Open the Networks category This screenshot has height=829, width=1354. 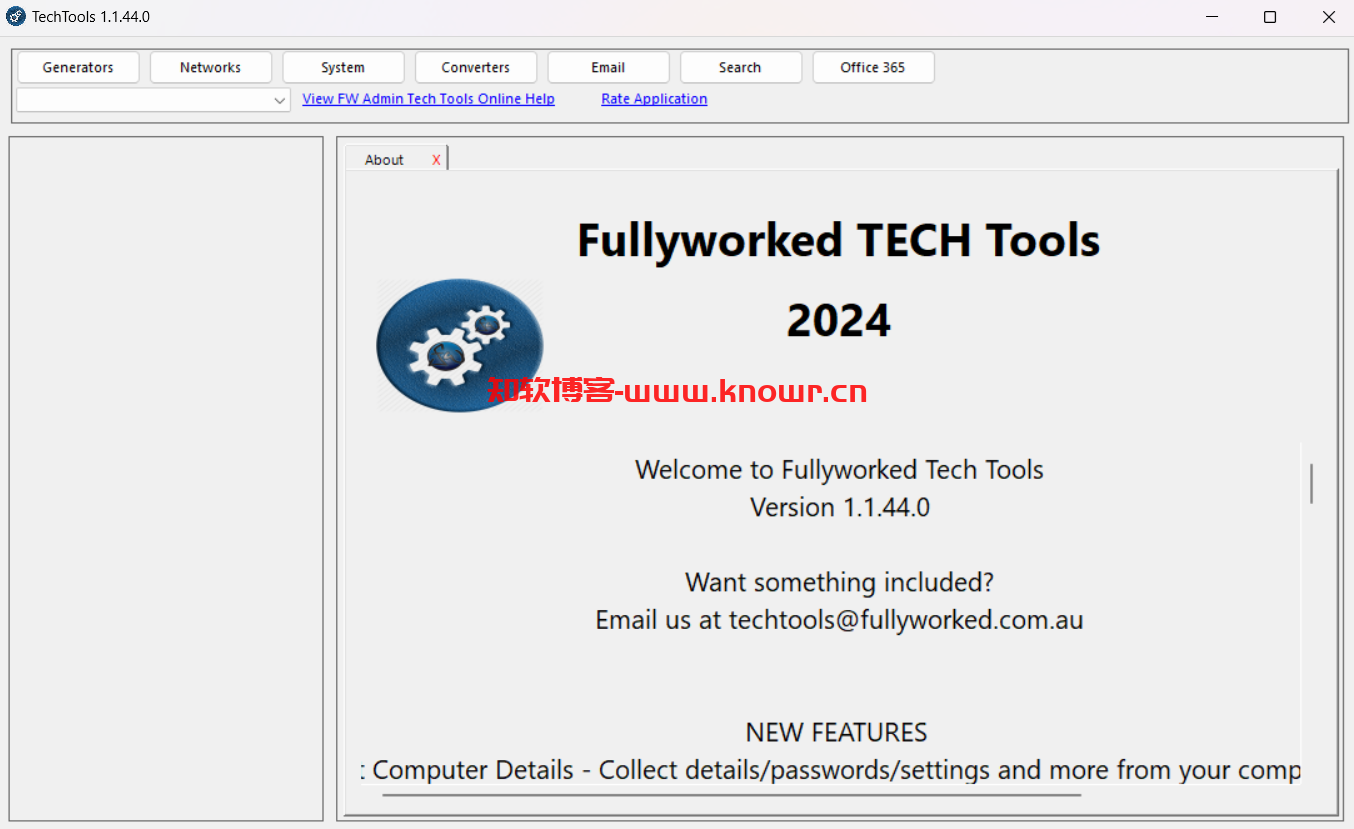tap(210, 68)
